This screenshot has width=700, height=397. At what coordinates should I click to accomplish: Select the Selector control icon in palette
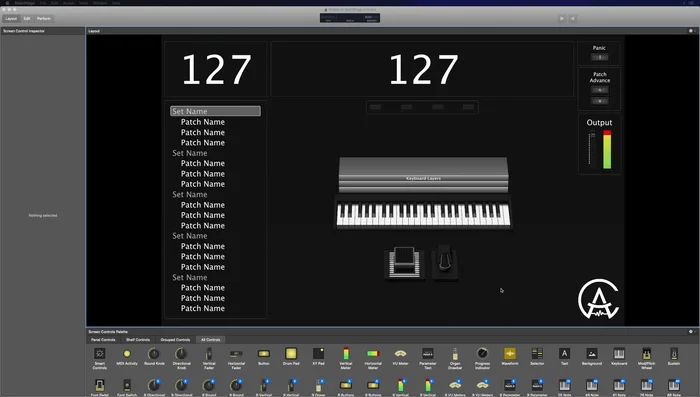(537, 354)
